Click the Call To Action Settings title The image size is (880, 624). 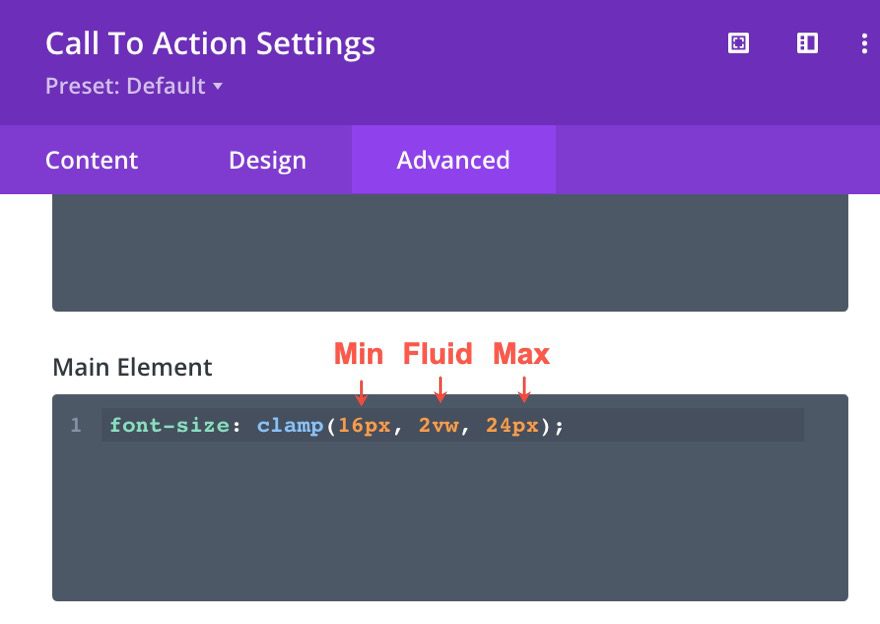coord(210,42)
